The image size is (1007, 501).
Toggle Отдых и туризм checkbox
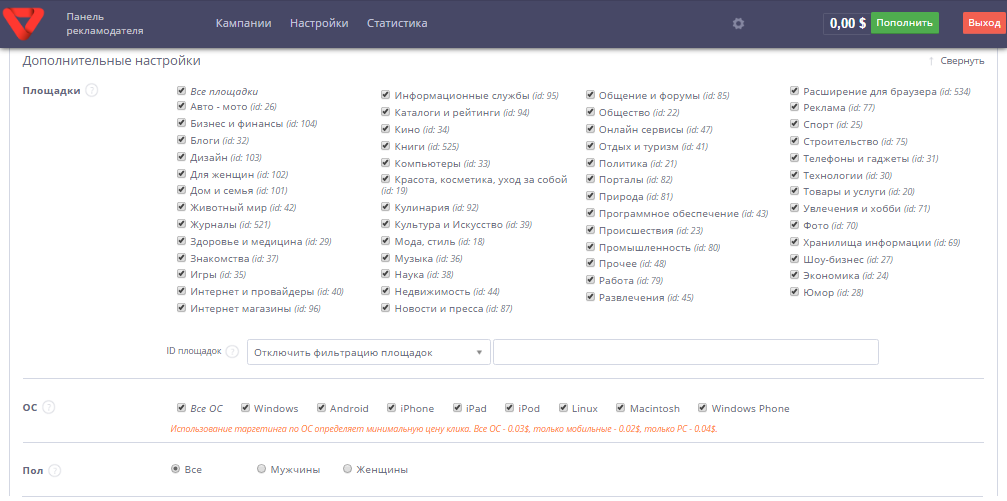[590, 146]
